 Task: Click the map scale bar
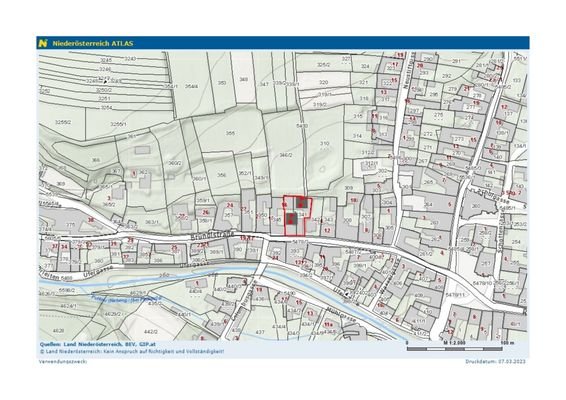click(x=454, y=349)
